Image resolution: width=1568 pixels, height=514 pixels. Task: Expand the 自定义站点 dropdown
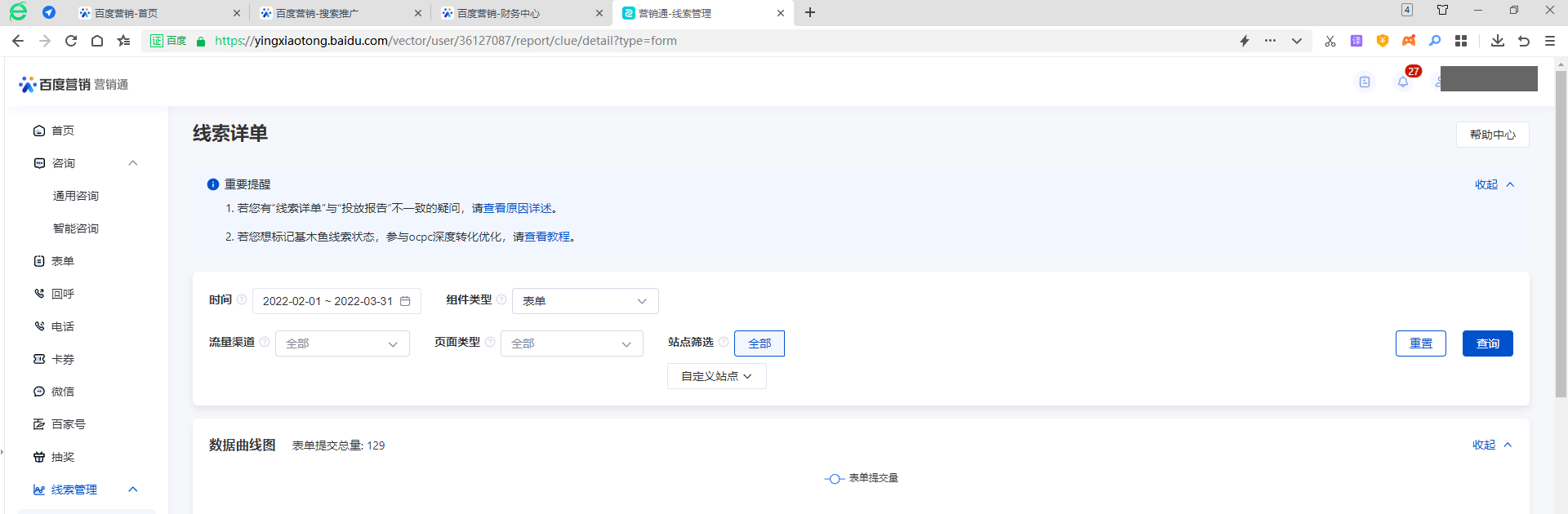tap(716, 376)
